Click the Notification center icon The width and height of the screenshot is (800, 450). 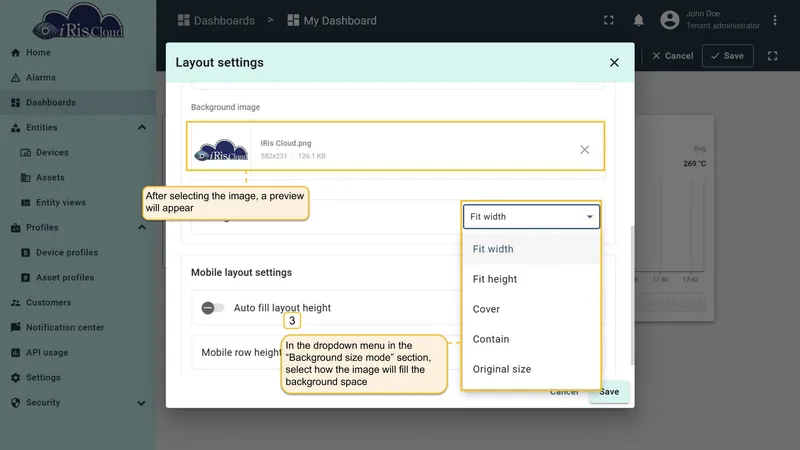point(15,328)
